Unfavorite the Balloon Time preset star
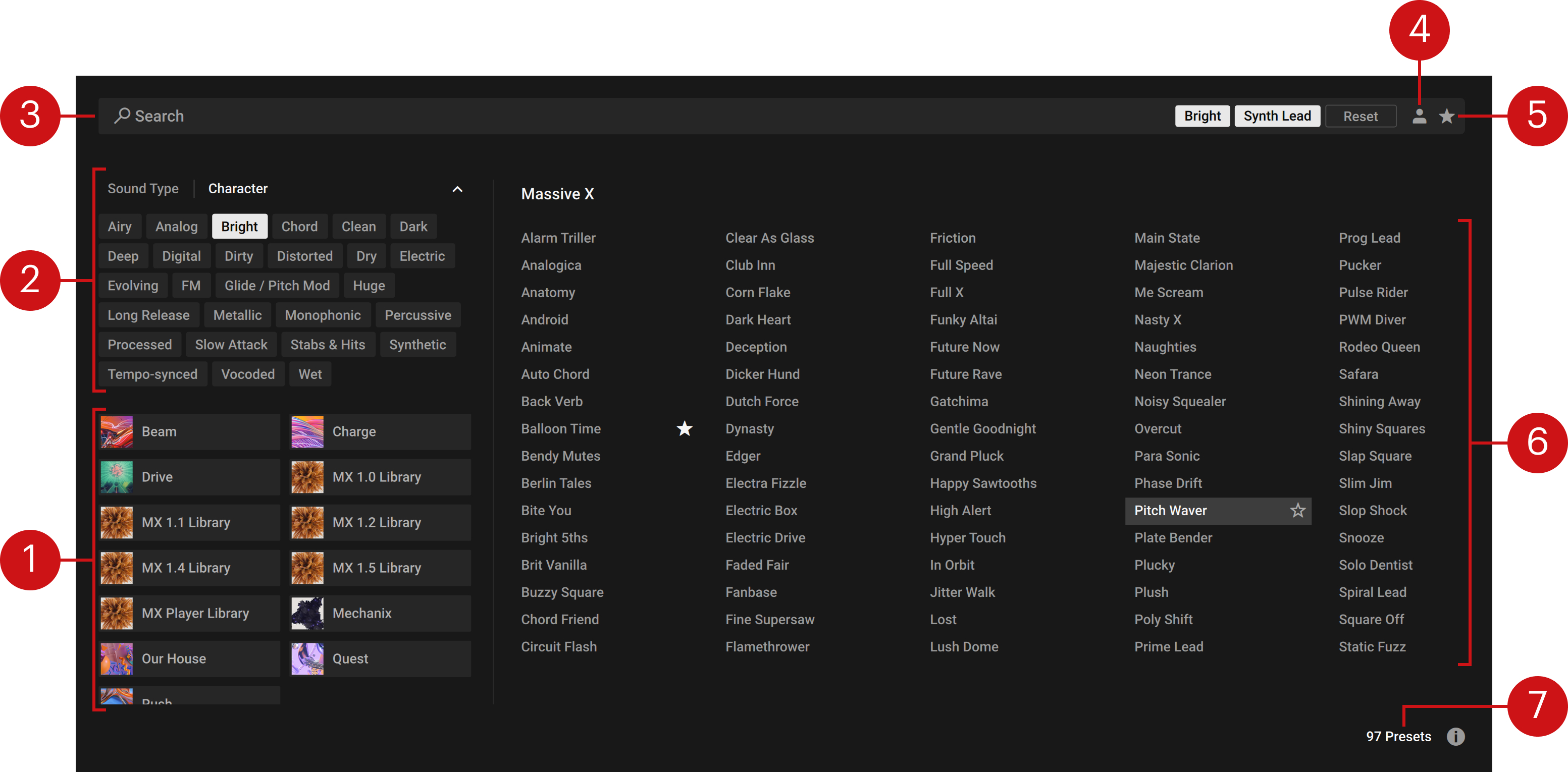Screen dimensions: 1568x772 tap(684, 429)
